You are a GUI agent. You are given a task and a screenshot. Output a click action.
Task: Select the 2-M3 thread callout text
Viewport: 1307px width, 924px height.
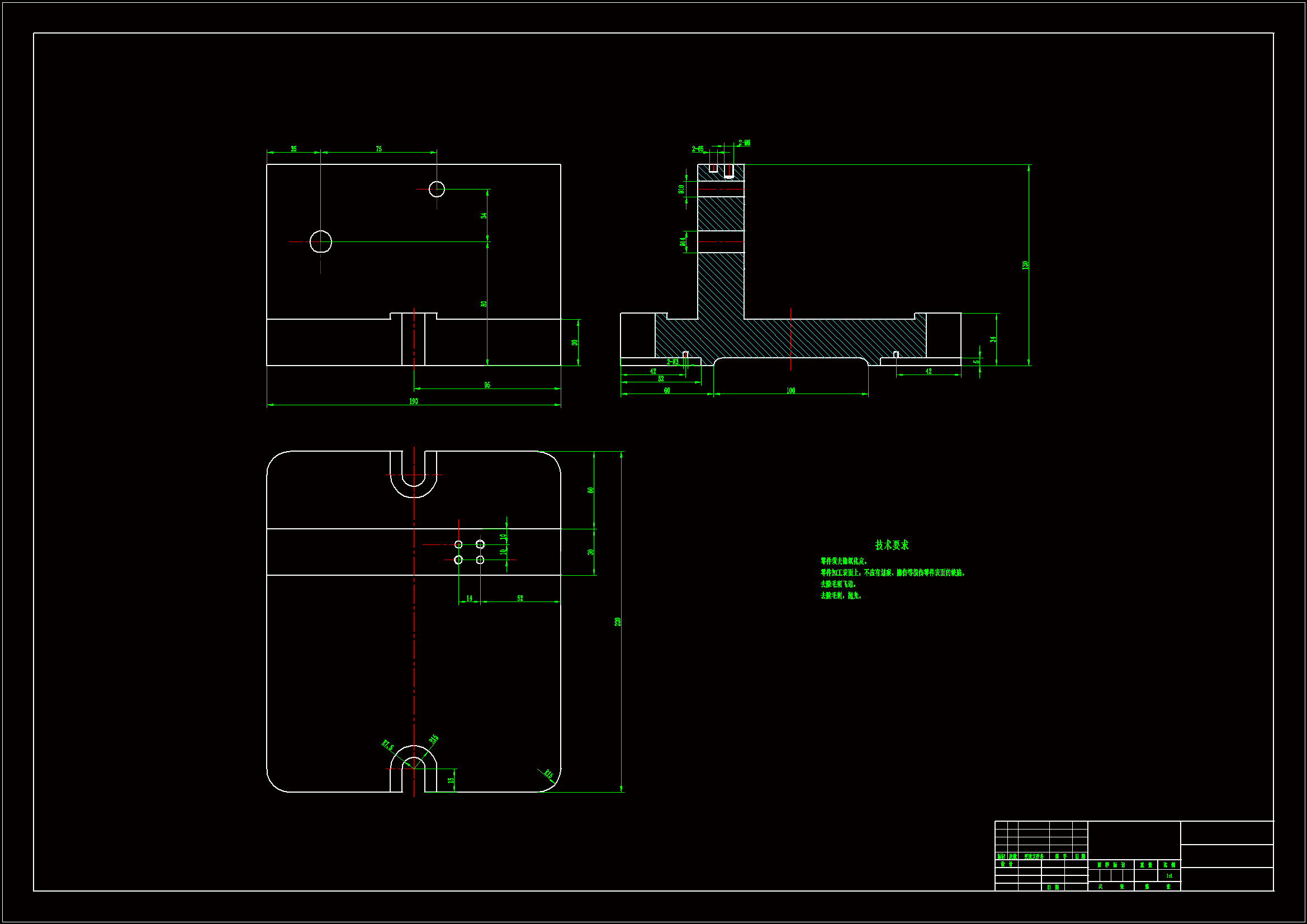673,362
